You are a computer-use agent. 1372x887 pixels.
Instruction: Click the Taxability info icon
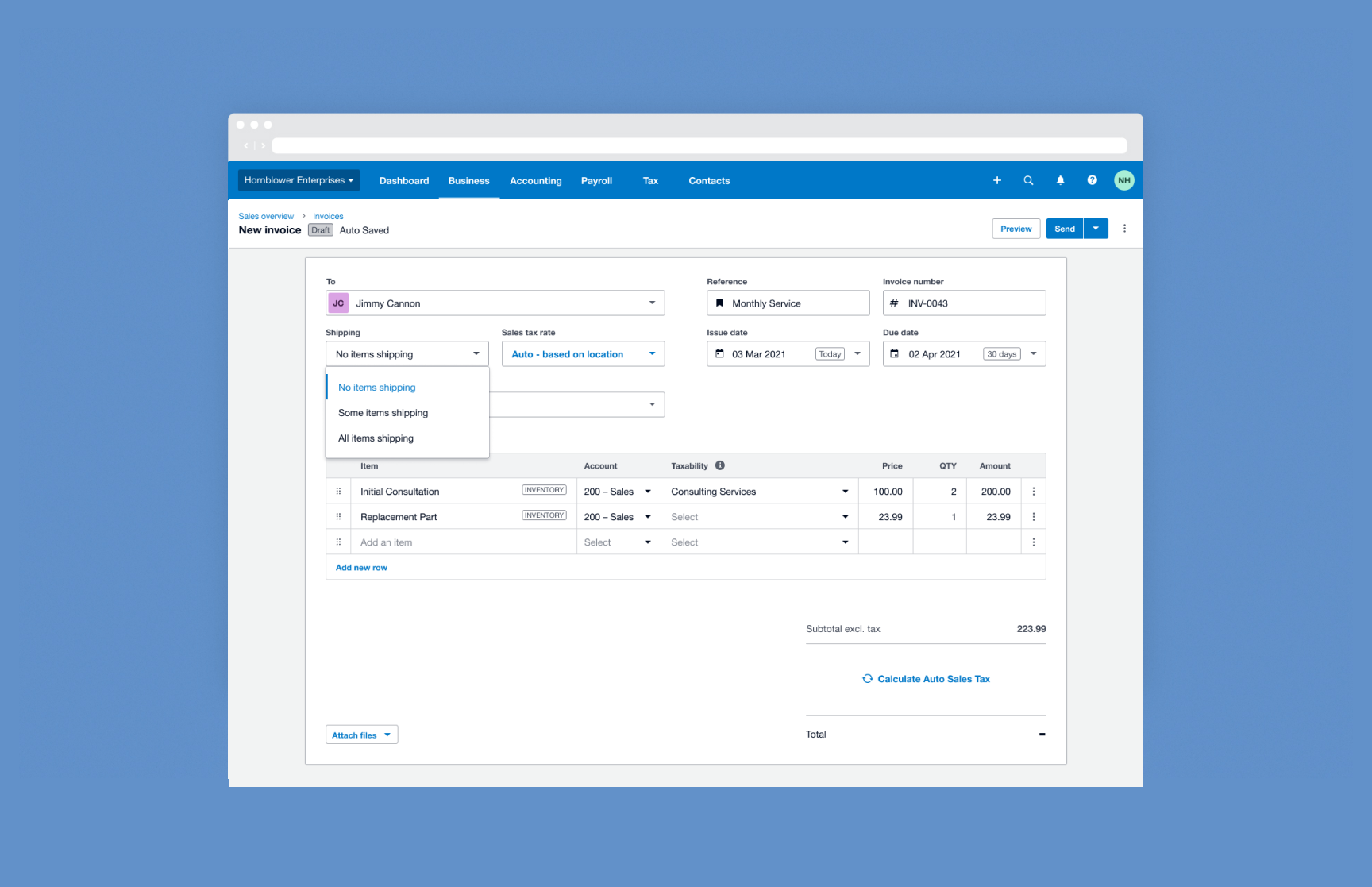click(719, 465)
